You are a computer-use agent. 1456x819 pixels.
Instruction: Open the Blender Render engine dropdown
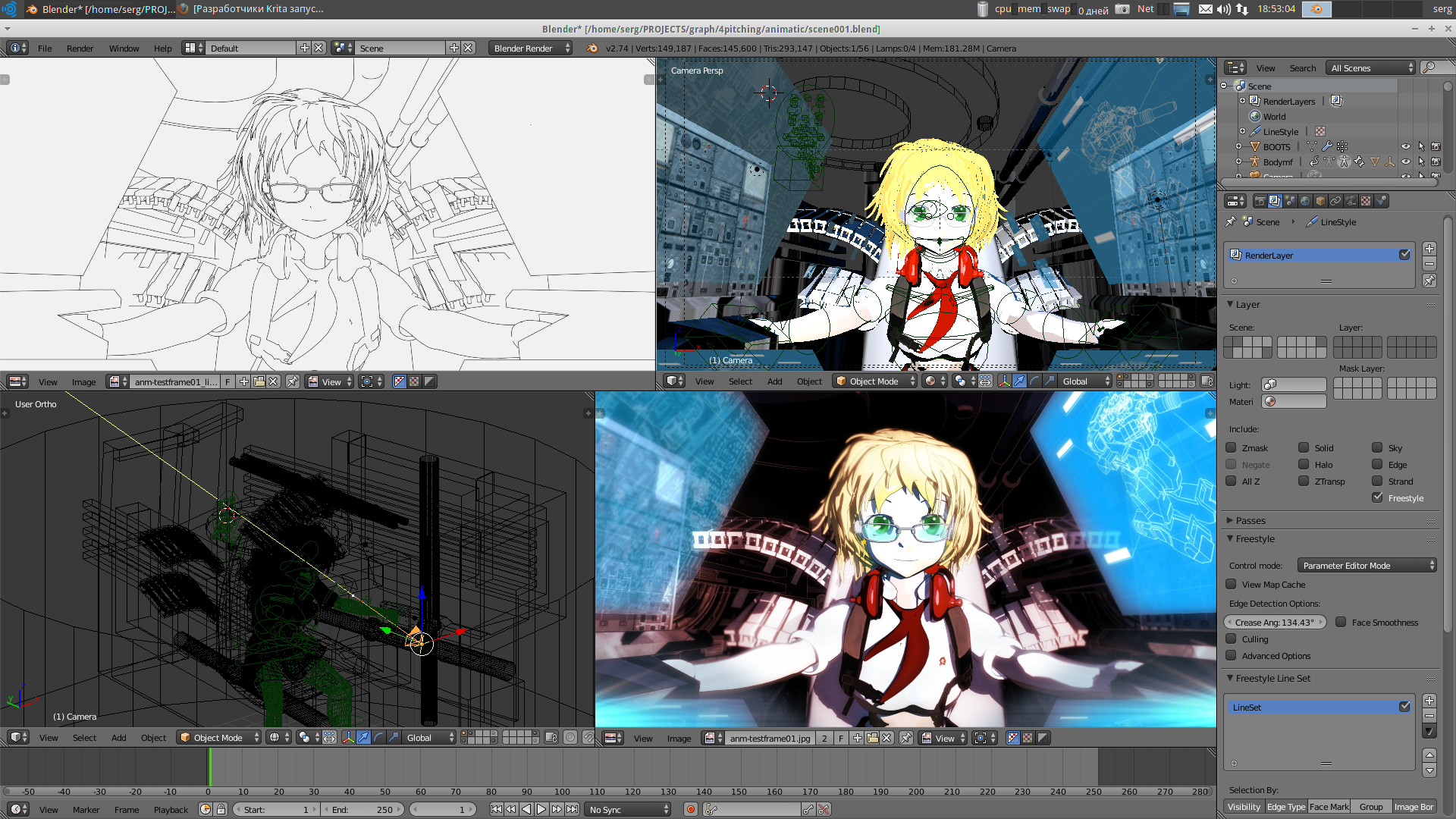pos(531,48)
